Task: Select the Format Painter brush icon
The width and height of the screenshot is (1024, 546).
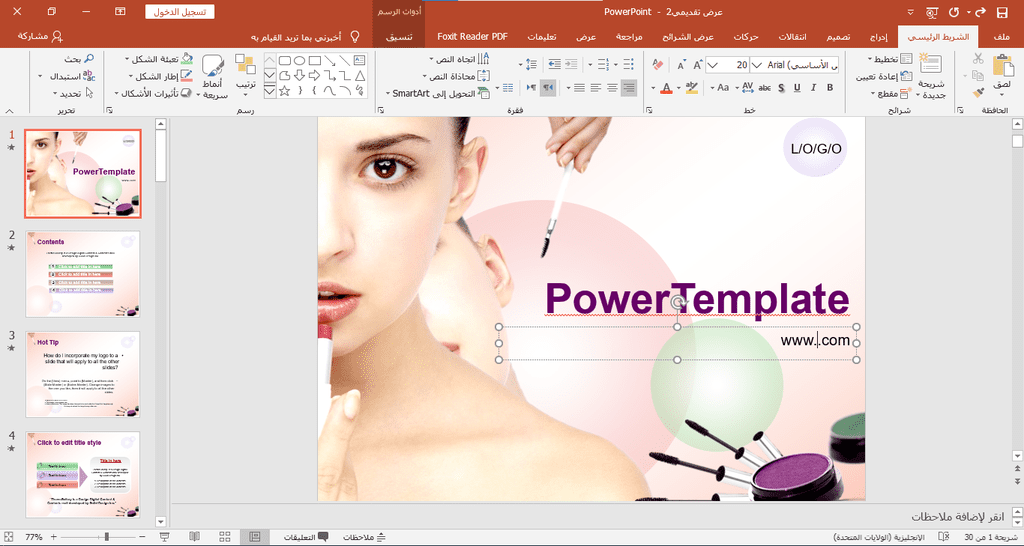Action: point(978,93)
